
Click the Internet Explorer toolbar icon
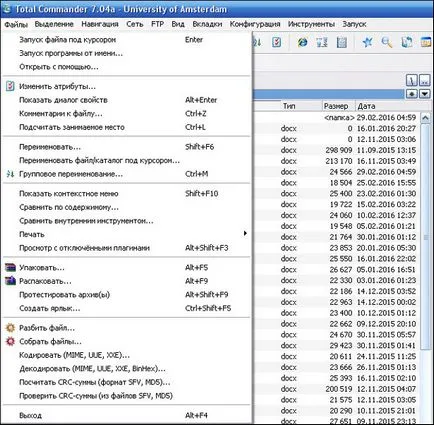pos(302,42)
